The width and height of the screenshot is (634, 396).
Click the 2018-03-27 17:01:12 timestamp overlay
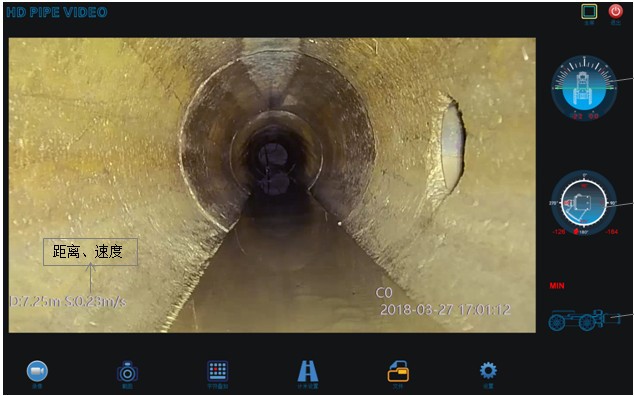[x=445, y=310]
